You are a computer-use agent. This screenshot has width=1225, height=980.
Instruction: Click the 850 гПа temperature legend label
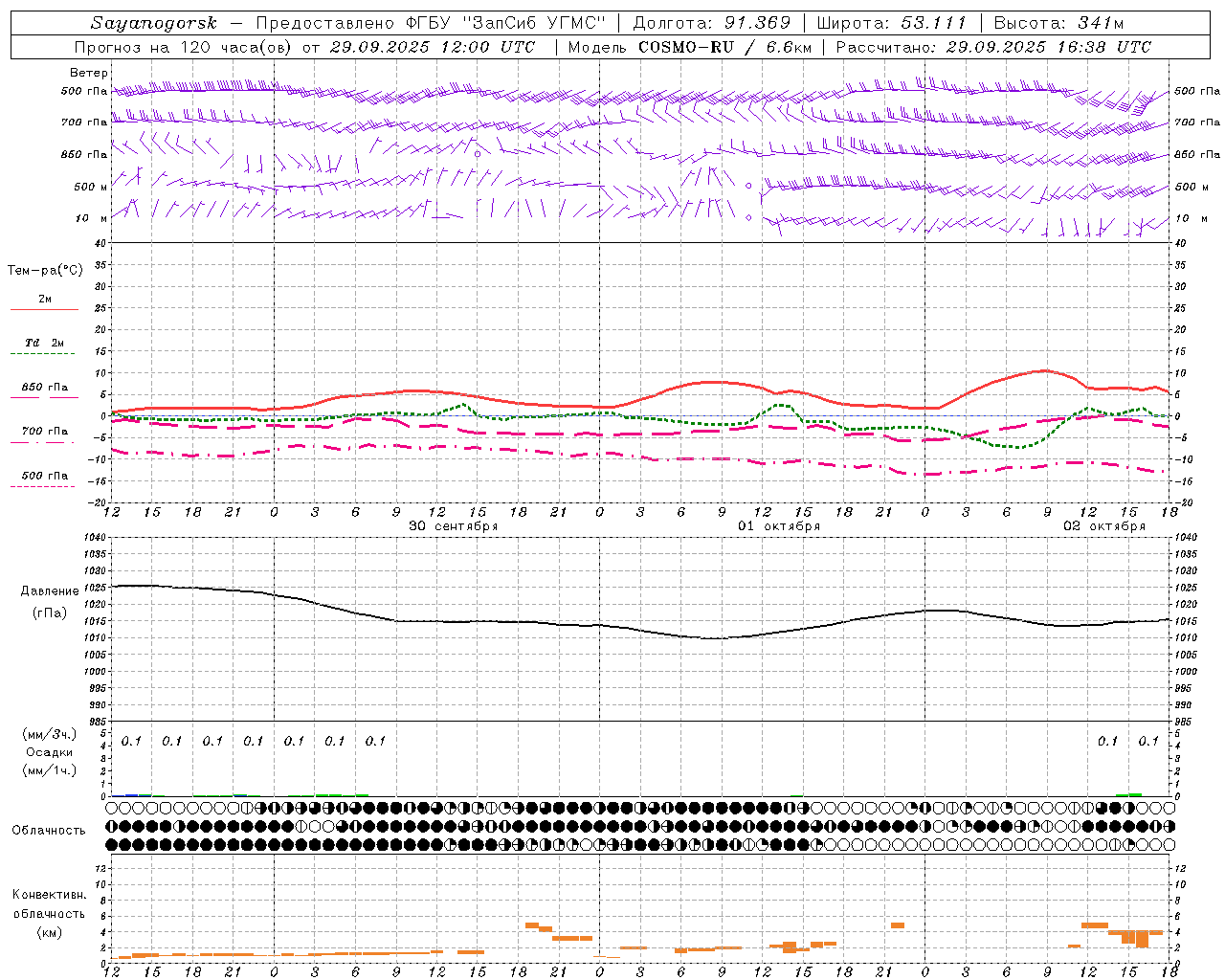[x=45, y=388]
